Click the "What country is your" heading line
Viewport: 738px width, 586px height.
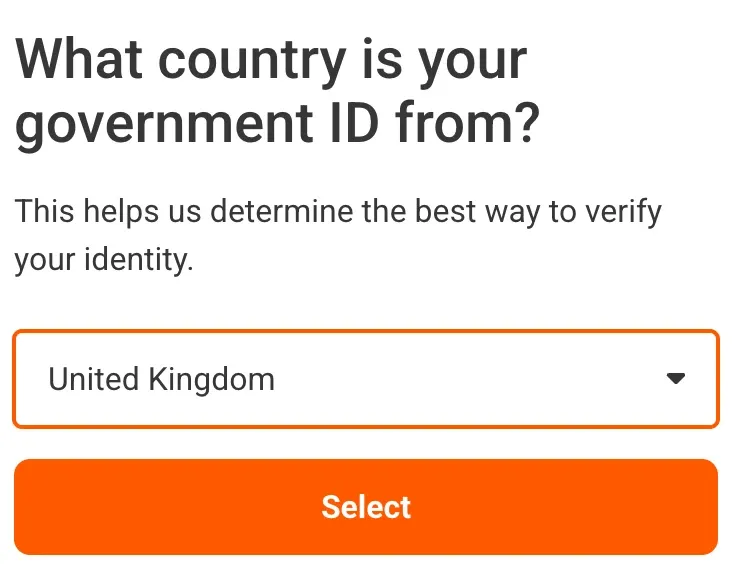click(270, 60)
